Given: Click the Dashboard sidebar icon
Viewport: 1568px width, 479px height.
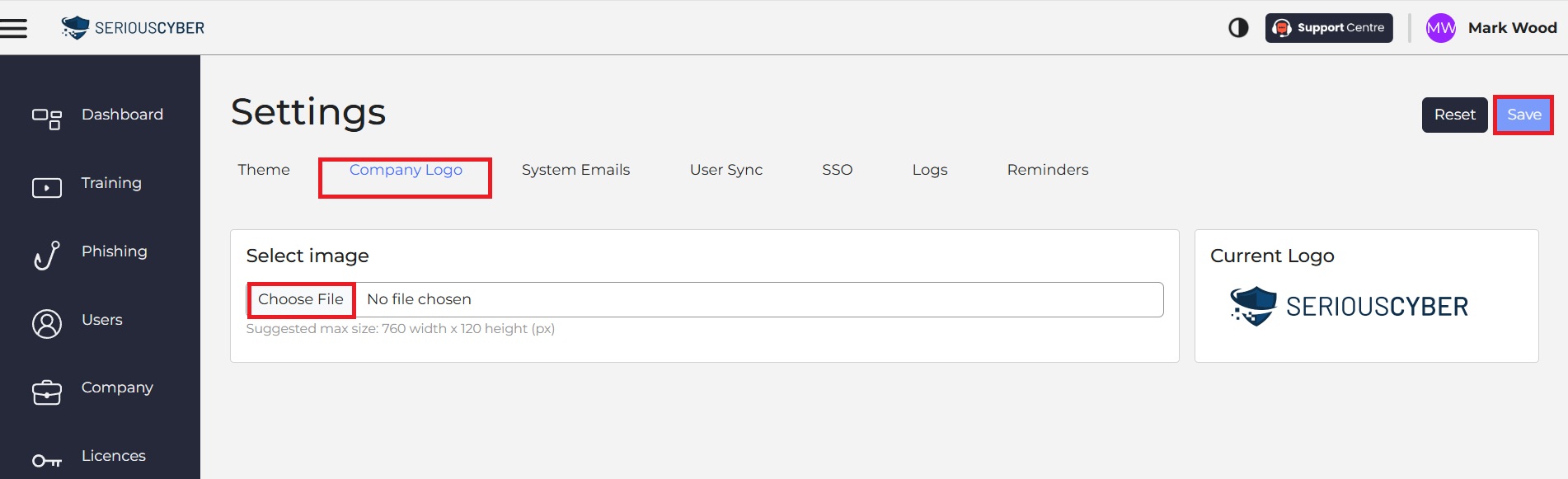Looking at the screenshot, I should (46, 119).
